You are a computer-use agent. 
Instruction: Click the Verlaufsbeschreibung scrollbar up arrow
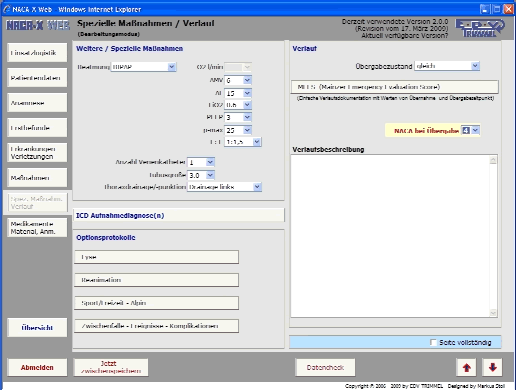(493, 160)
